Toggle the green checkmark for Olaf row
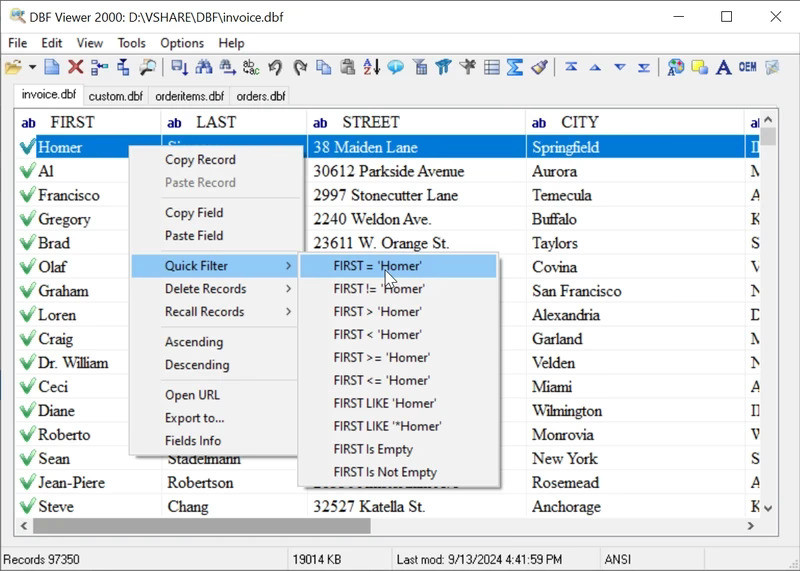The image size is (800, 571). [28, 267]
